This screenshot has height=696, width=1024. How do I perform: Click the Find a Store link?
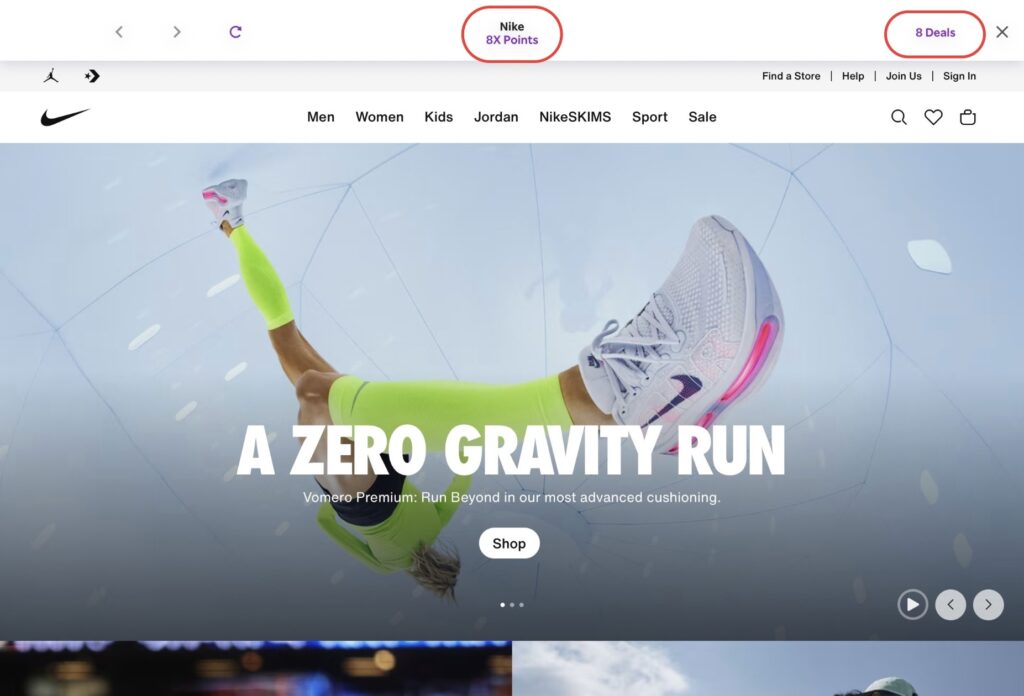(791, 76)
